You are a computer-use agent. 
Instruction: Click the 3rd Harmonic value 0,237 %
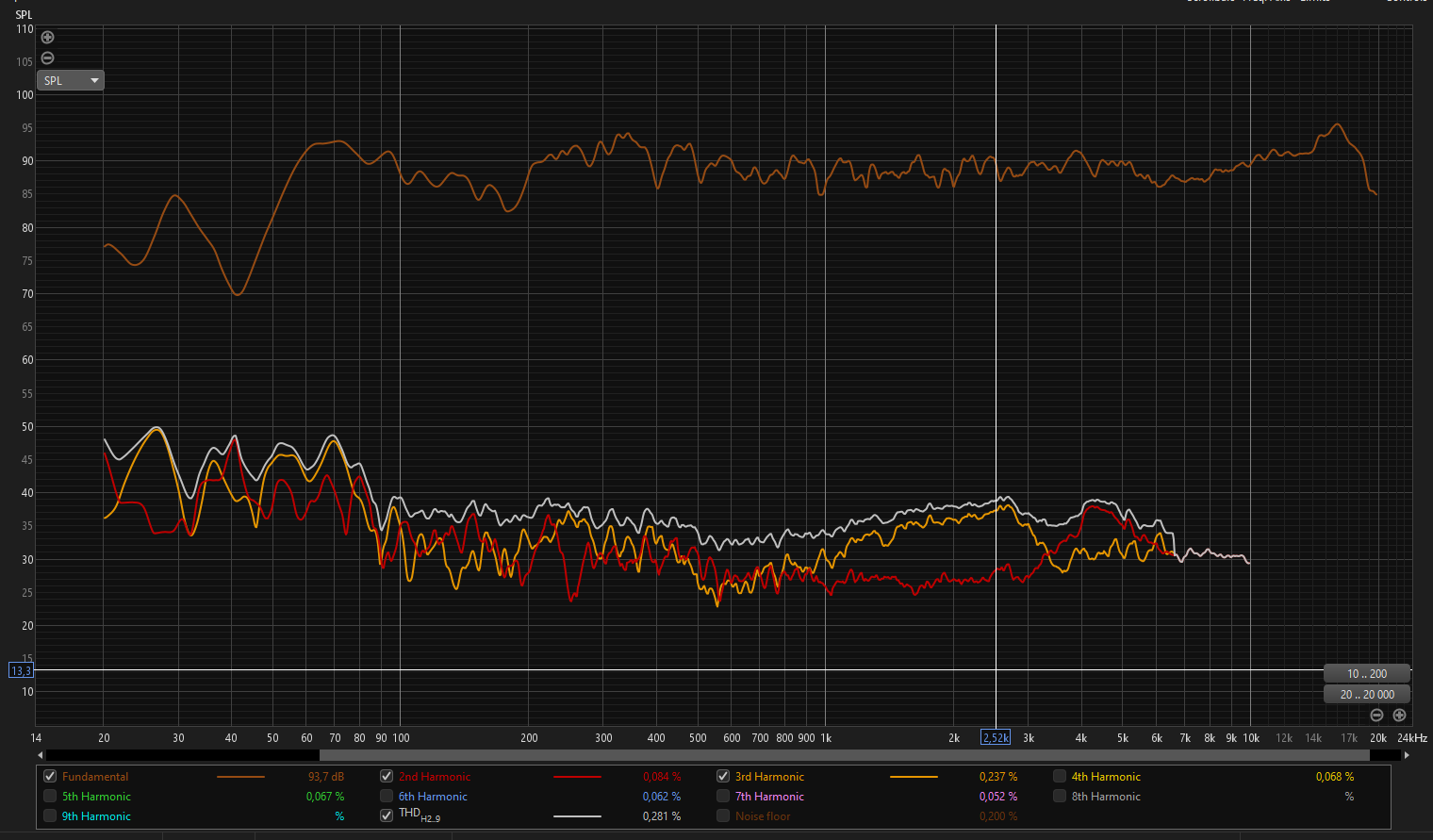[998, 777]
